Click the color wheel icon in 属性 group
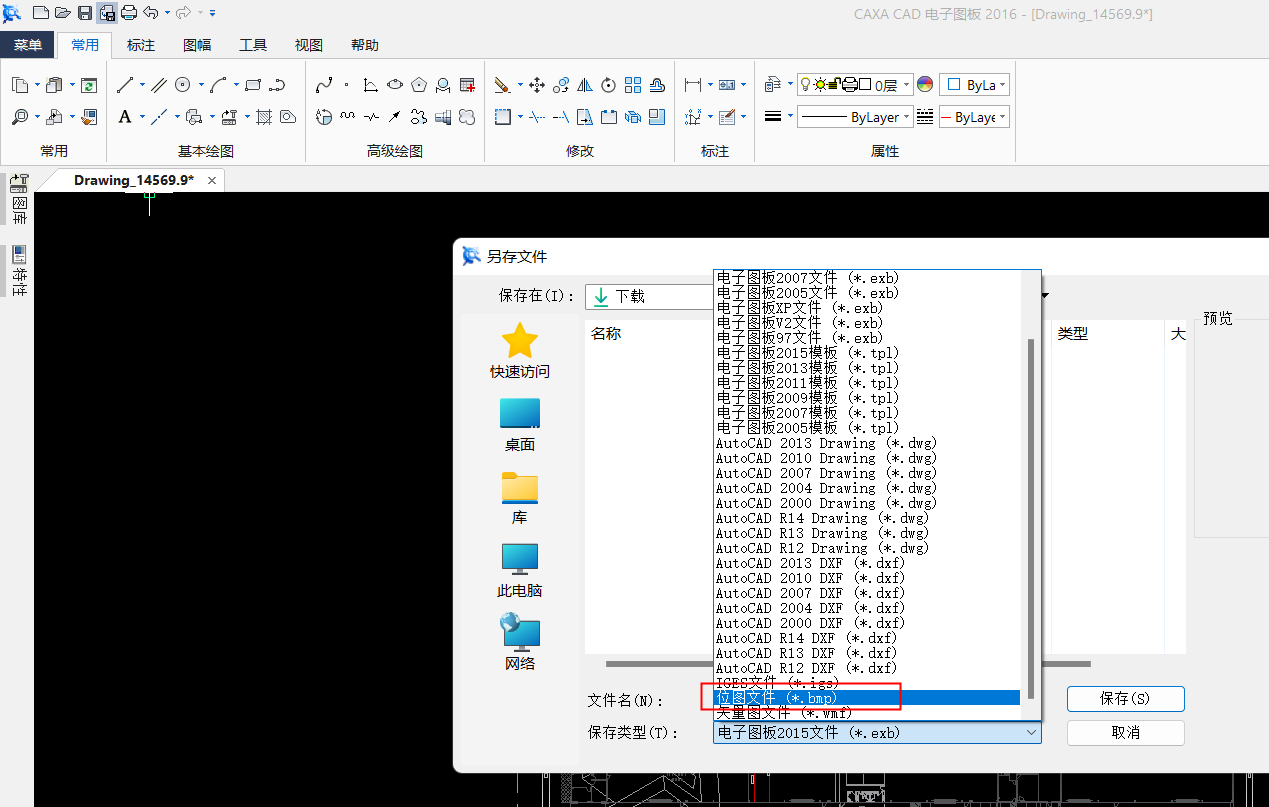Image resolution: width=1269 pixels, height=807 pixels. pos(925,85)
